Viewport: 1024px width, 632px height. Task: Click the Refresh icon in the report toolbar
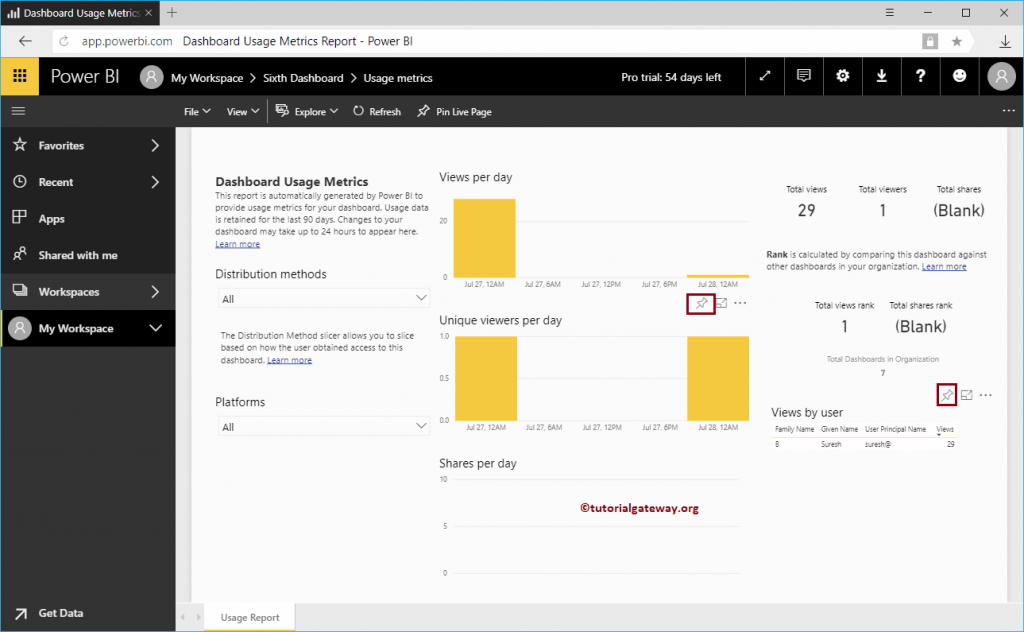pyautogui.click(x=377, y=111)
